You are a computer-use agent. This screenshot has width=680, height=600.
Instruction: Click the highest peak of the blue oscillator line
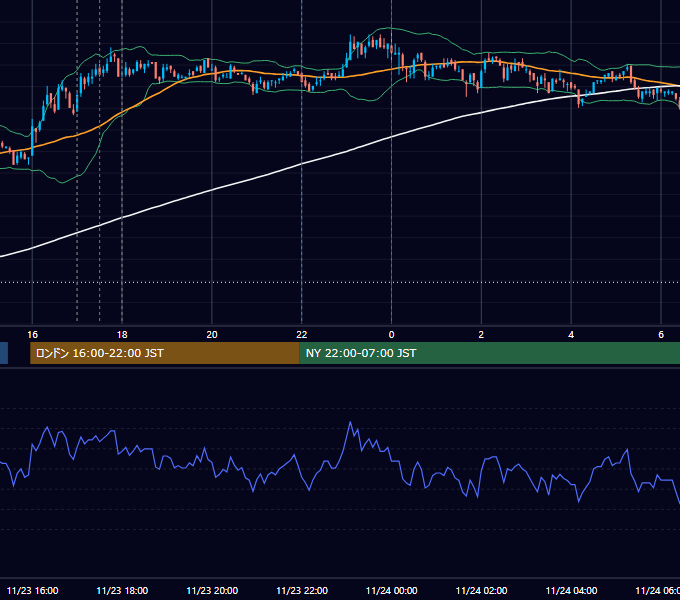coord(350,422)
